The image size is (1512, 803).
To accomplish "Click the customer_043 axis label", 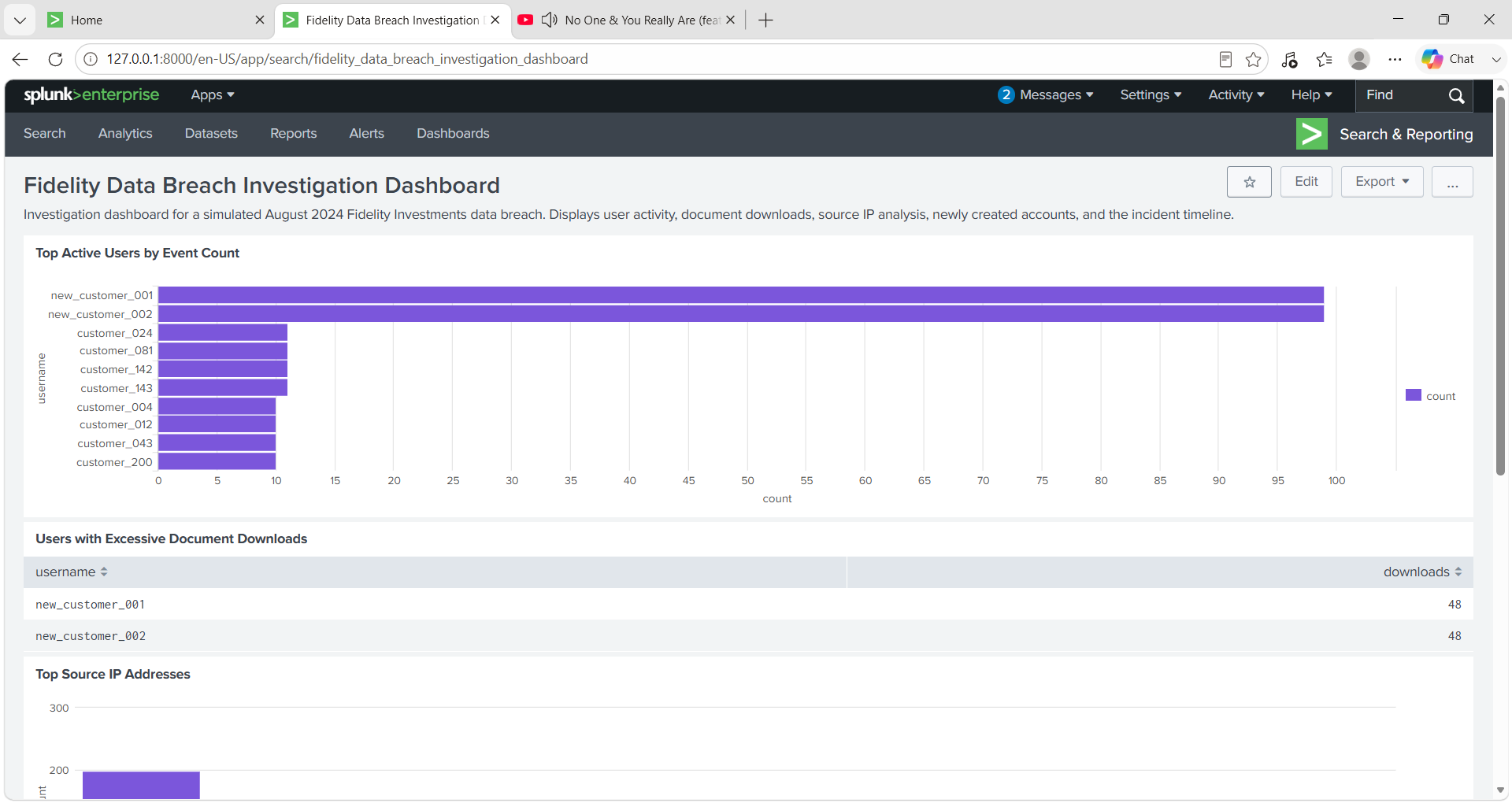I will coord(115,443).
